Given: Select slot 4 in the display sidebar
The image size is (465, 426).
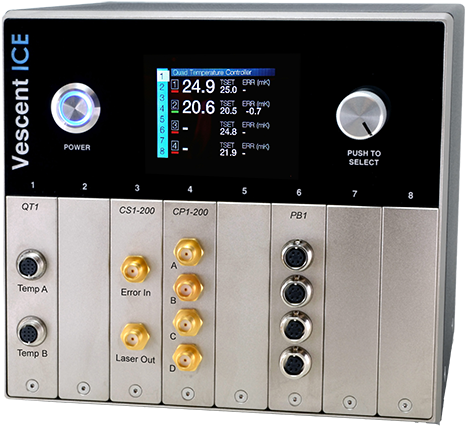Looking at the screenshot, I should (x=162, y=109).
